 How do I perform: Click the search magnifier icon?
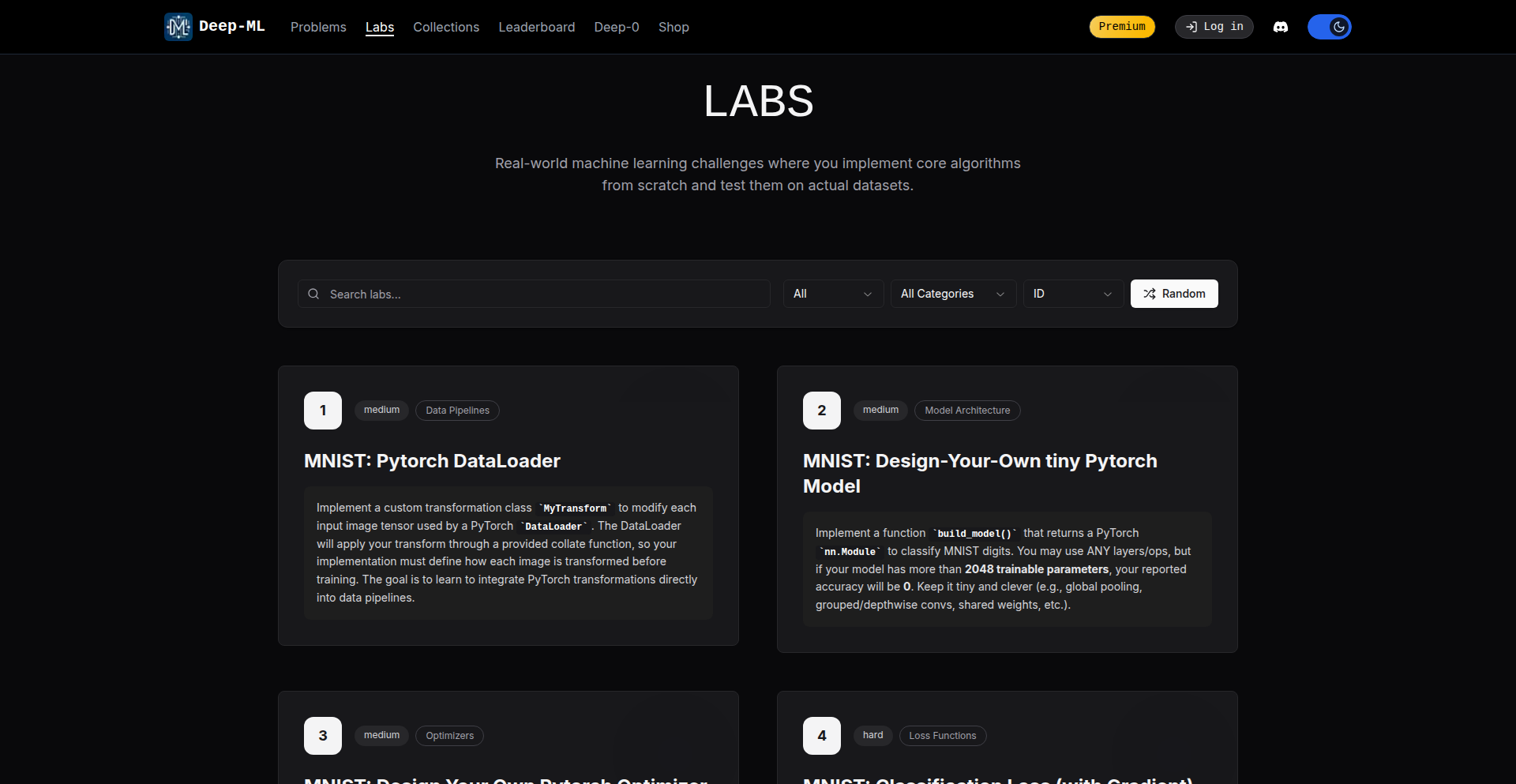pyautogui.click(x=313, y=294)
